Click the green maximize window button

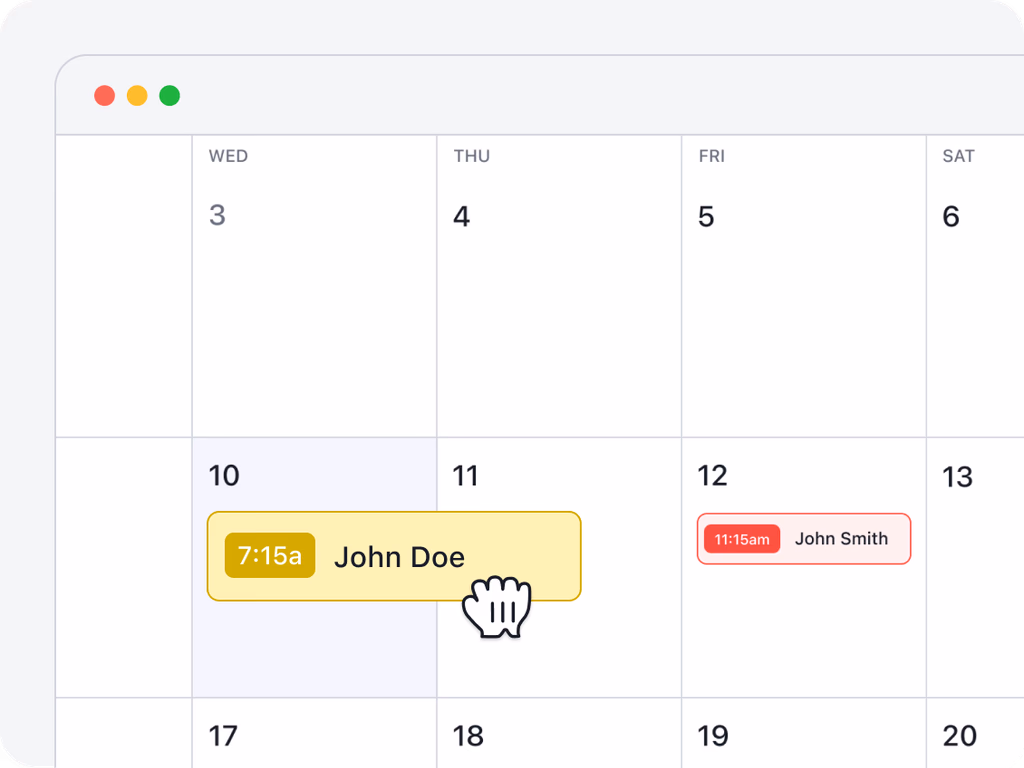click(x=170, y=96)
